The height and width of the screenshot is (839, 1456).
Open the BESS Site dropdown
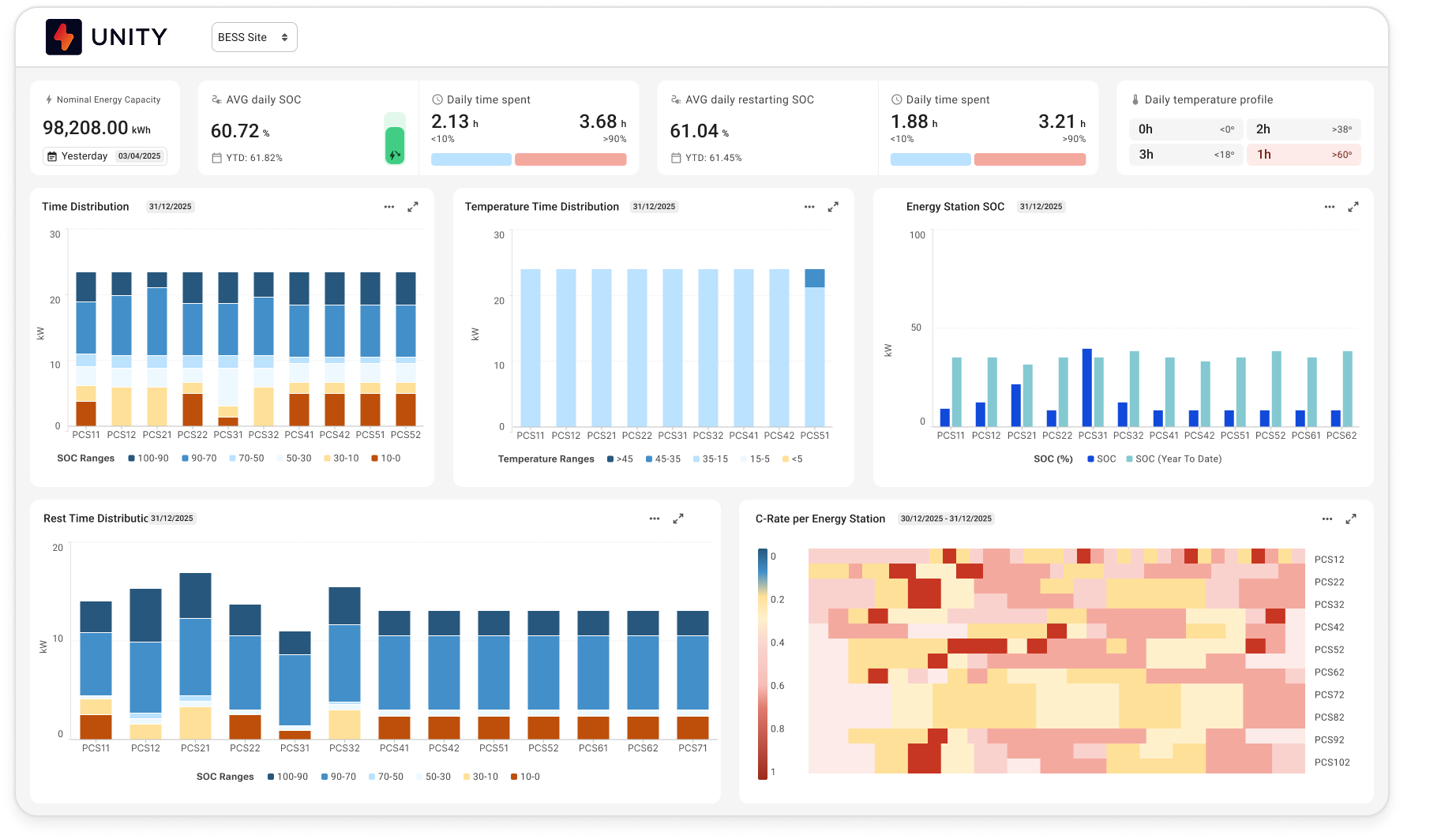(254, 37)
